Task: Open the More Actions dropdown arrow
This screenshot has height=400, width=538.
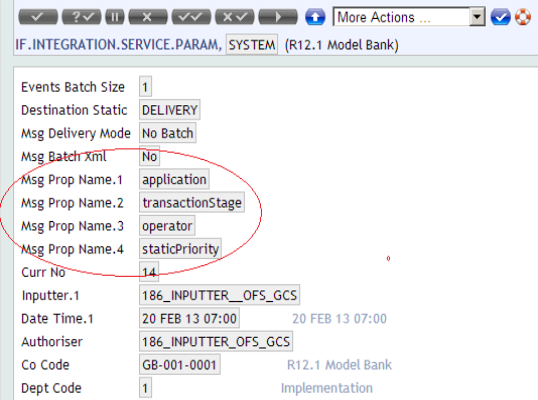Action: (477, 17)
